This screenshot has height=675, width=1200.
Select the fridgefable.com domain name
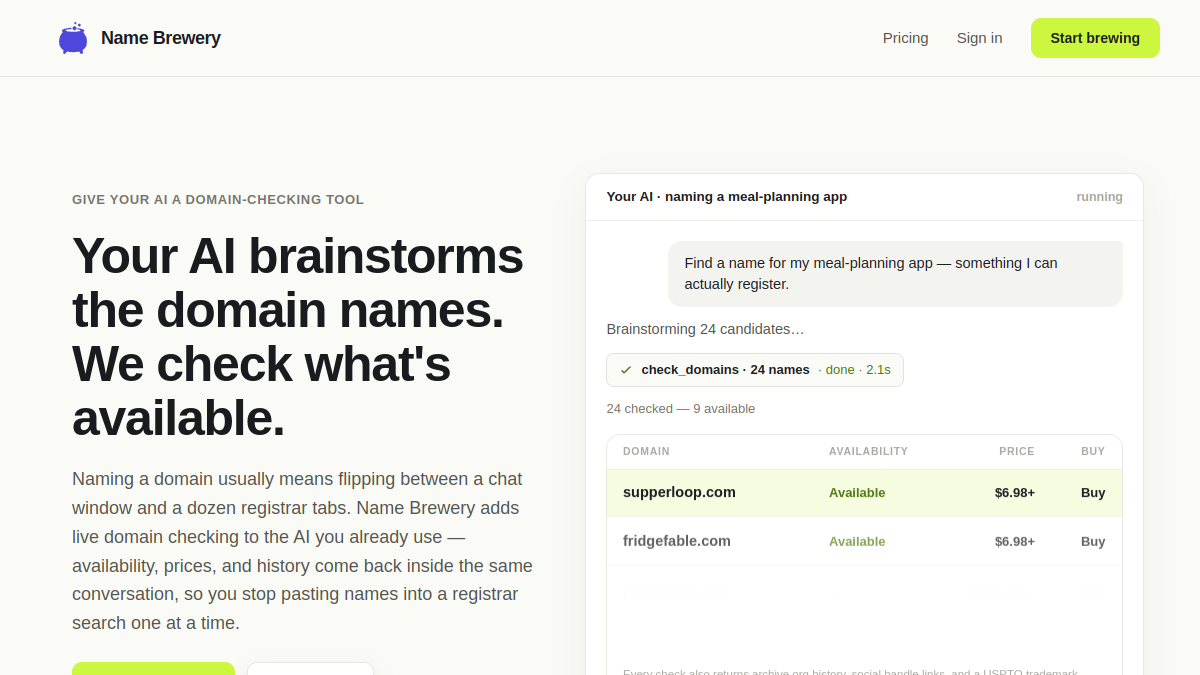tap(677, 541)
